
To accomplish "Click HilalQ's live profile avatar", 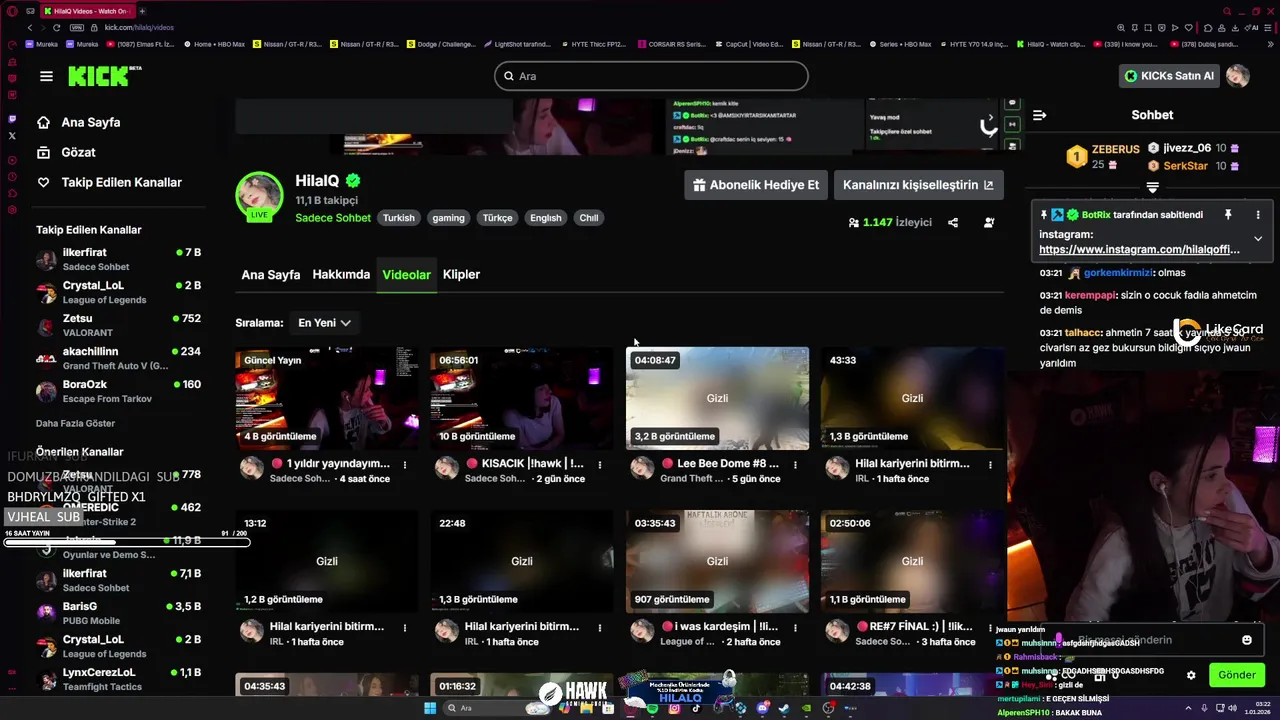I will click(259, 196).
